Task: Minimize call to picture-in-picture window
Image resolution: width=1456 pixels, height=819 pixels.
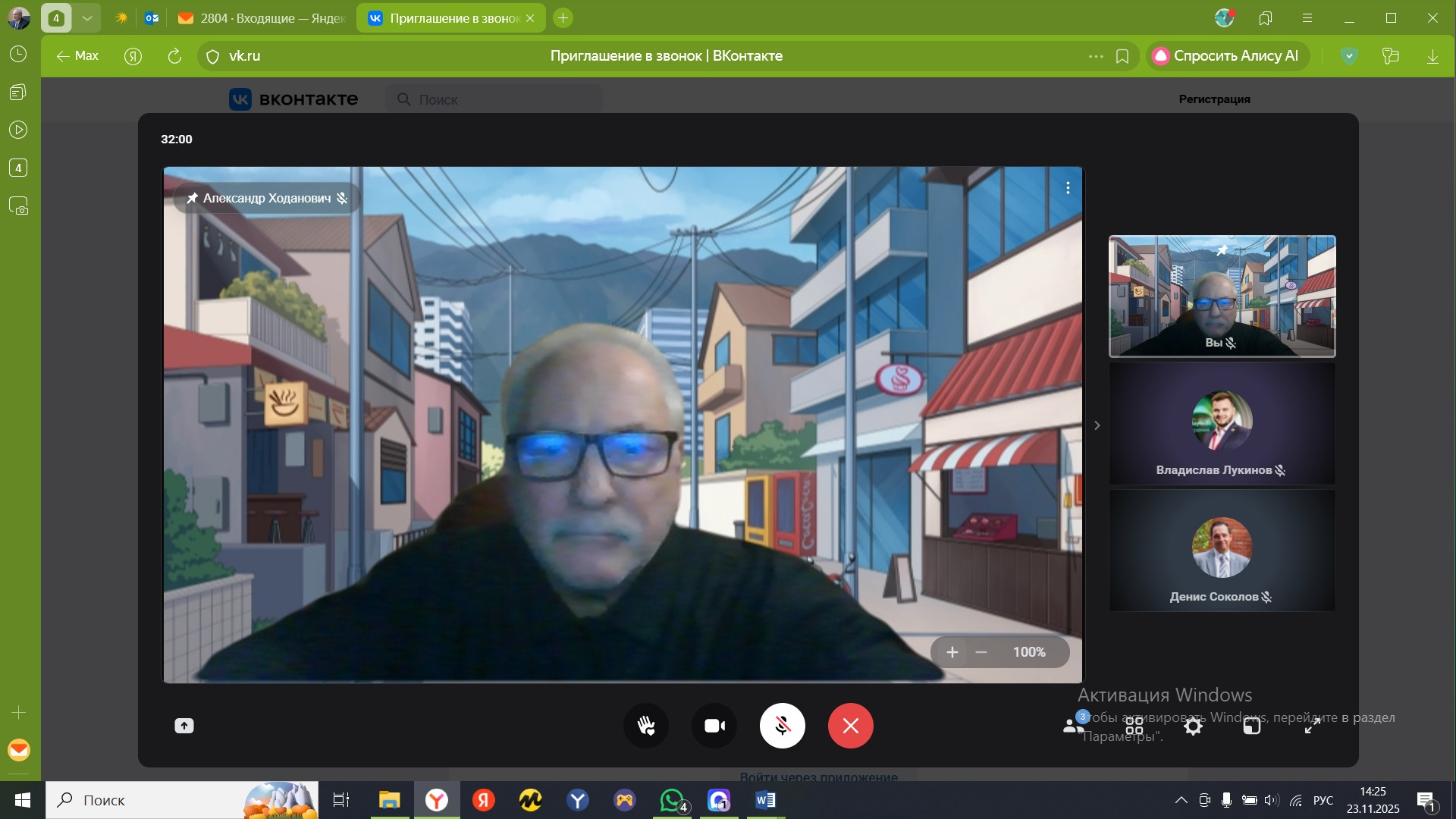Action: 1252,726
